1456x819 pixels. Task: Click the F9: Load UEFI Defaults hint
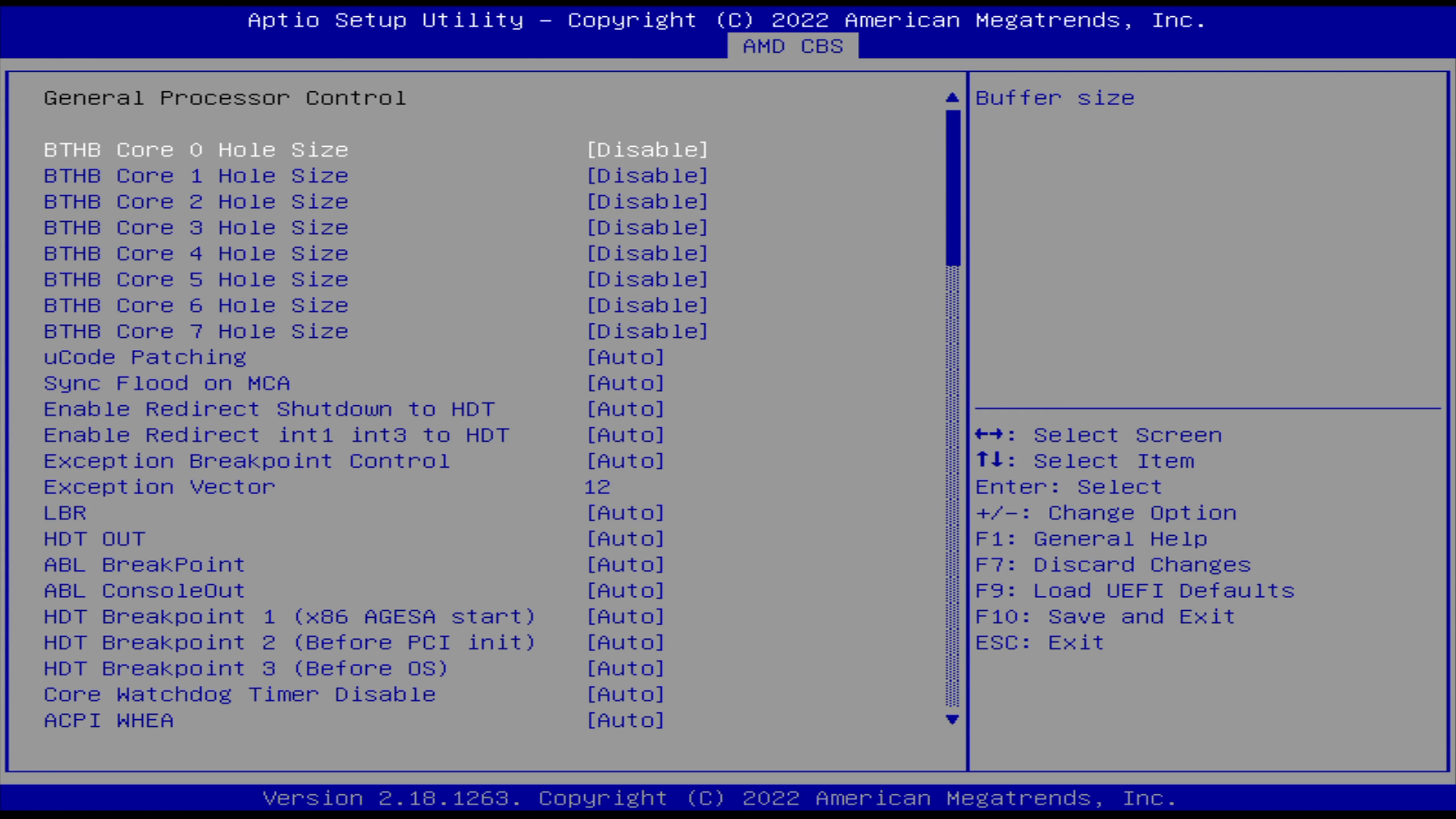[1135, 591]
